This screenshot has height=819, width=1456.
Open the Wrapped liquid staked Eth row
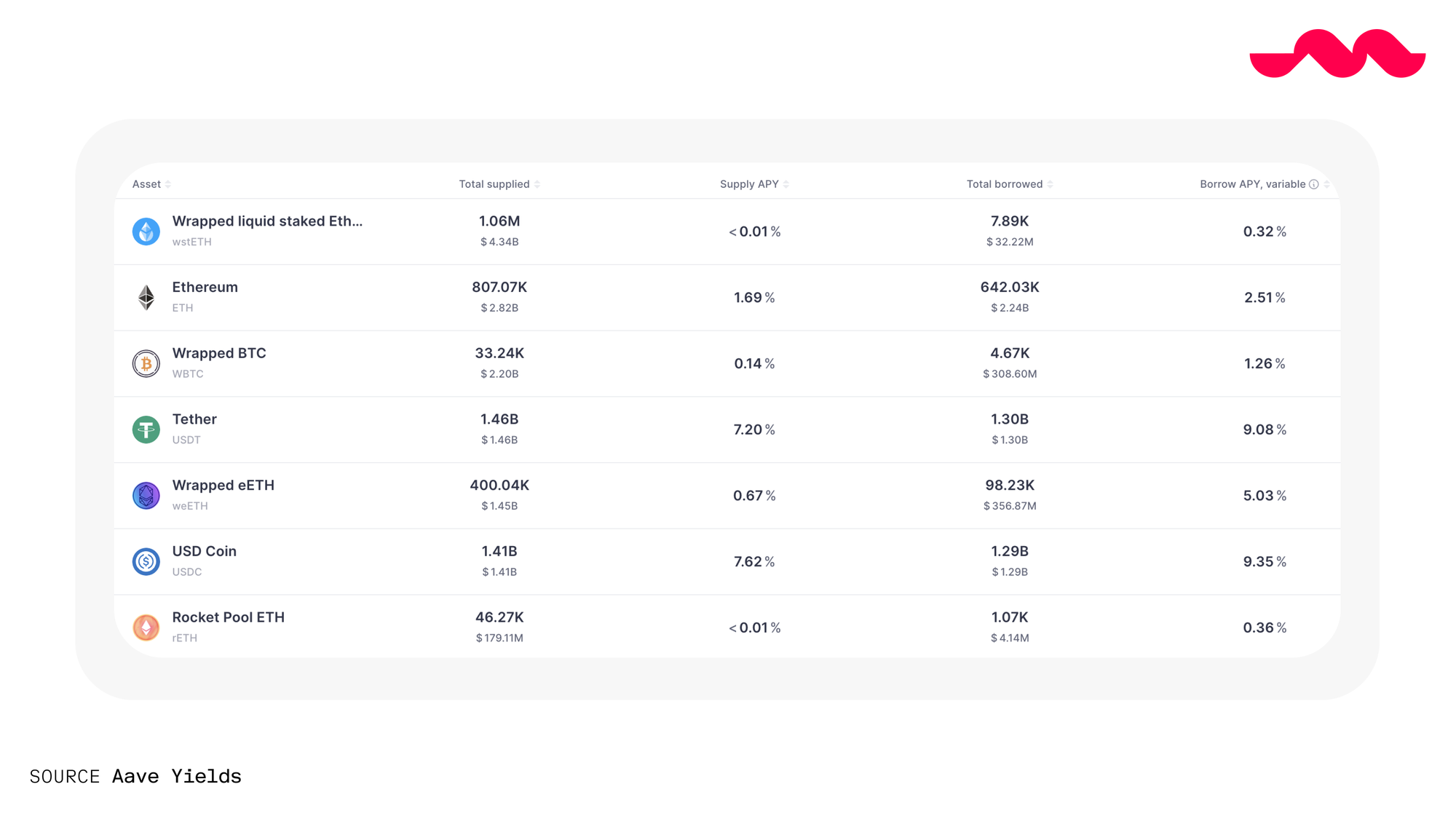tap(267, 221)
